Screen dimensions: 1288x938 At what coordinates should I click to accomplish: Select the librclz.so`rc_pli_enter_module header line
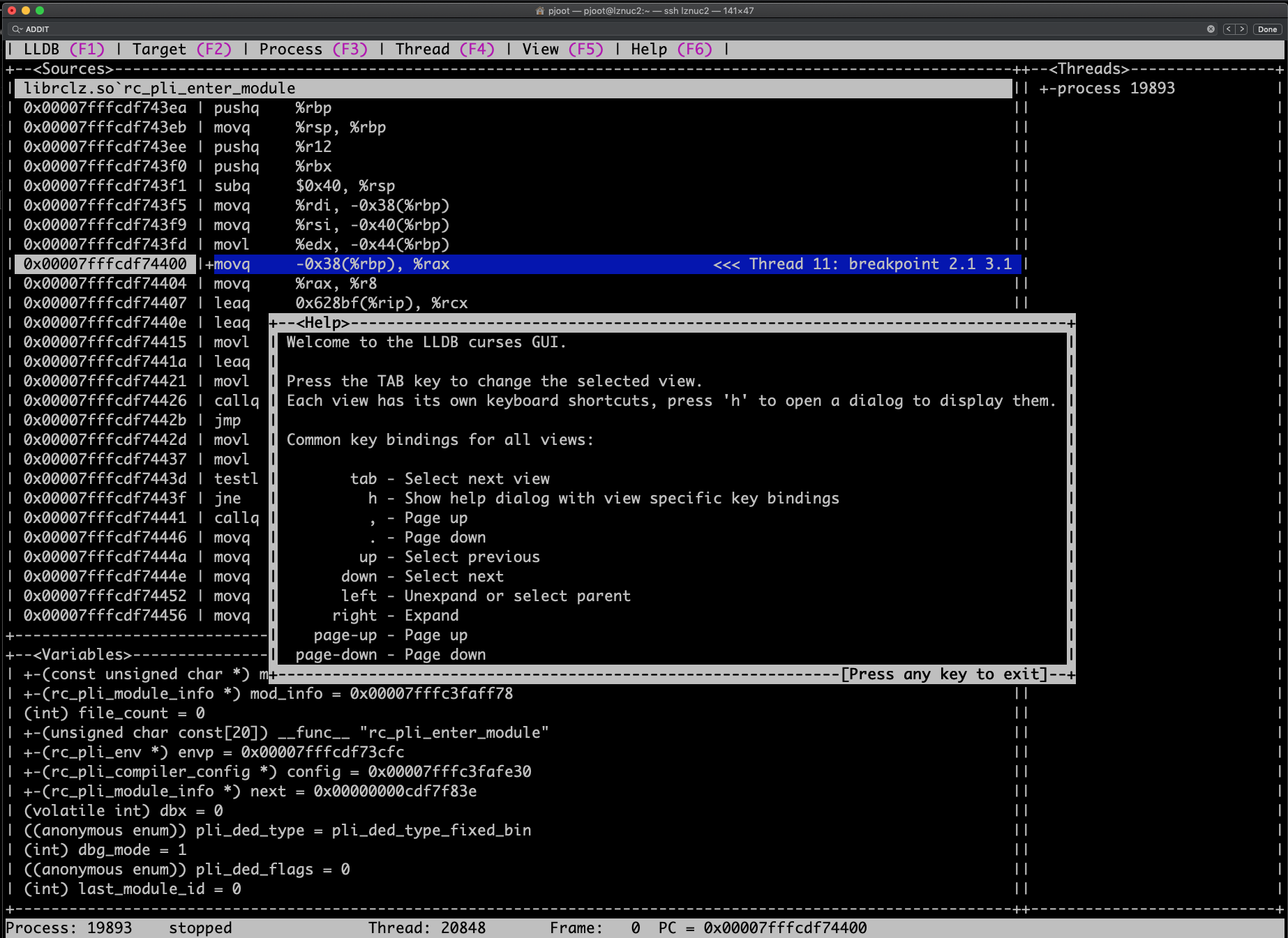514,89
